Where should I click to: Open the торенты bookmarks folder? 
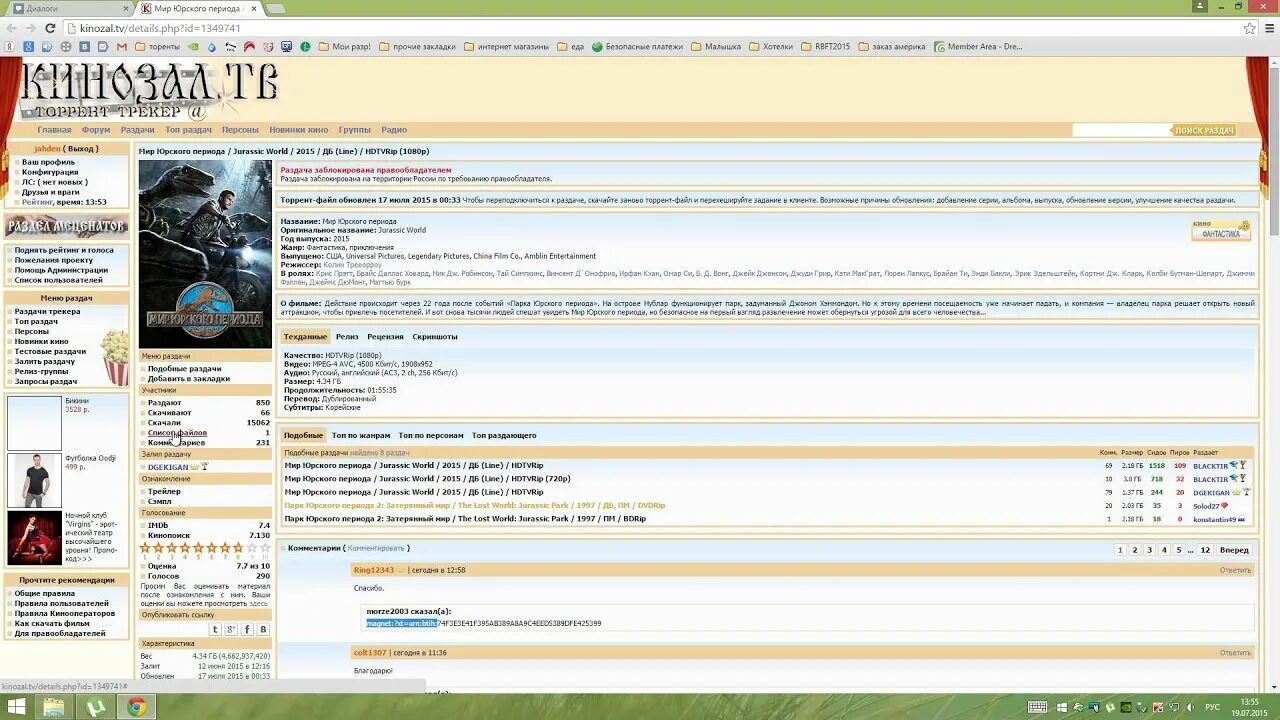pyautogui.click(x=157, y=46)
